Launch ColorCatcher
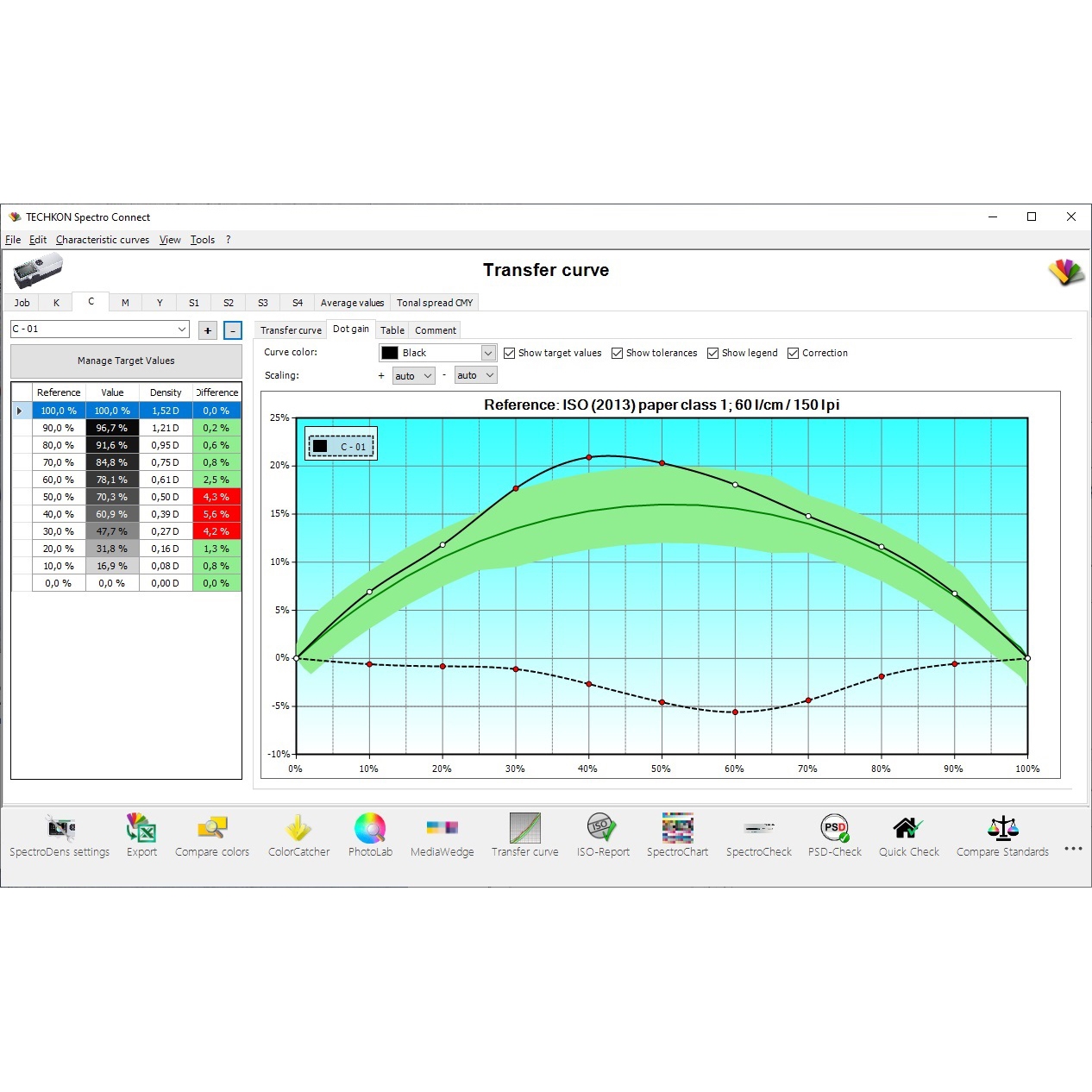The width and height of the screenshot is (1092, 1092). click(298, 836)
